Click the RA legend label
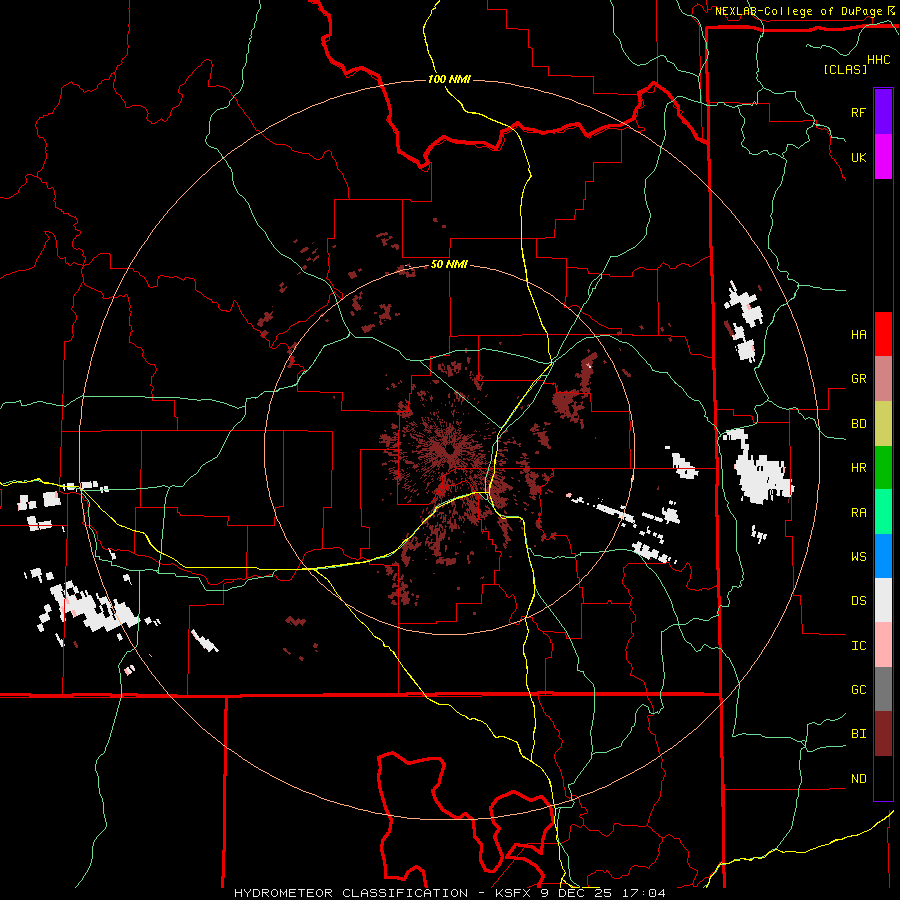The width and height of the screenshot is (900, 900). point(858,513)
